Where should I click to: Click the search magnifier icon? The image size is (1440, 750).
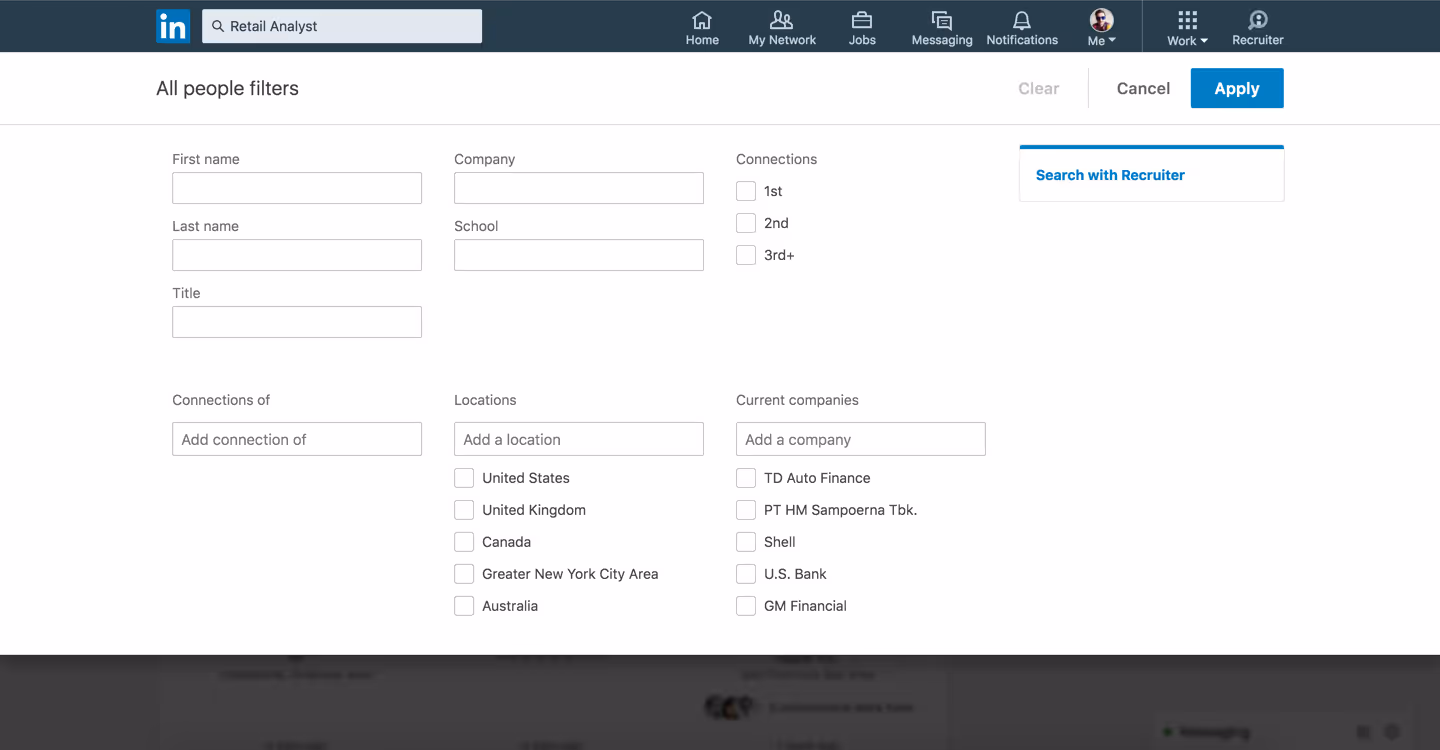tap(218, 26)
